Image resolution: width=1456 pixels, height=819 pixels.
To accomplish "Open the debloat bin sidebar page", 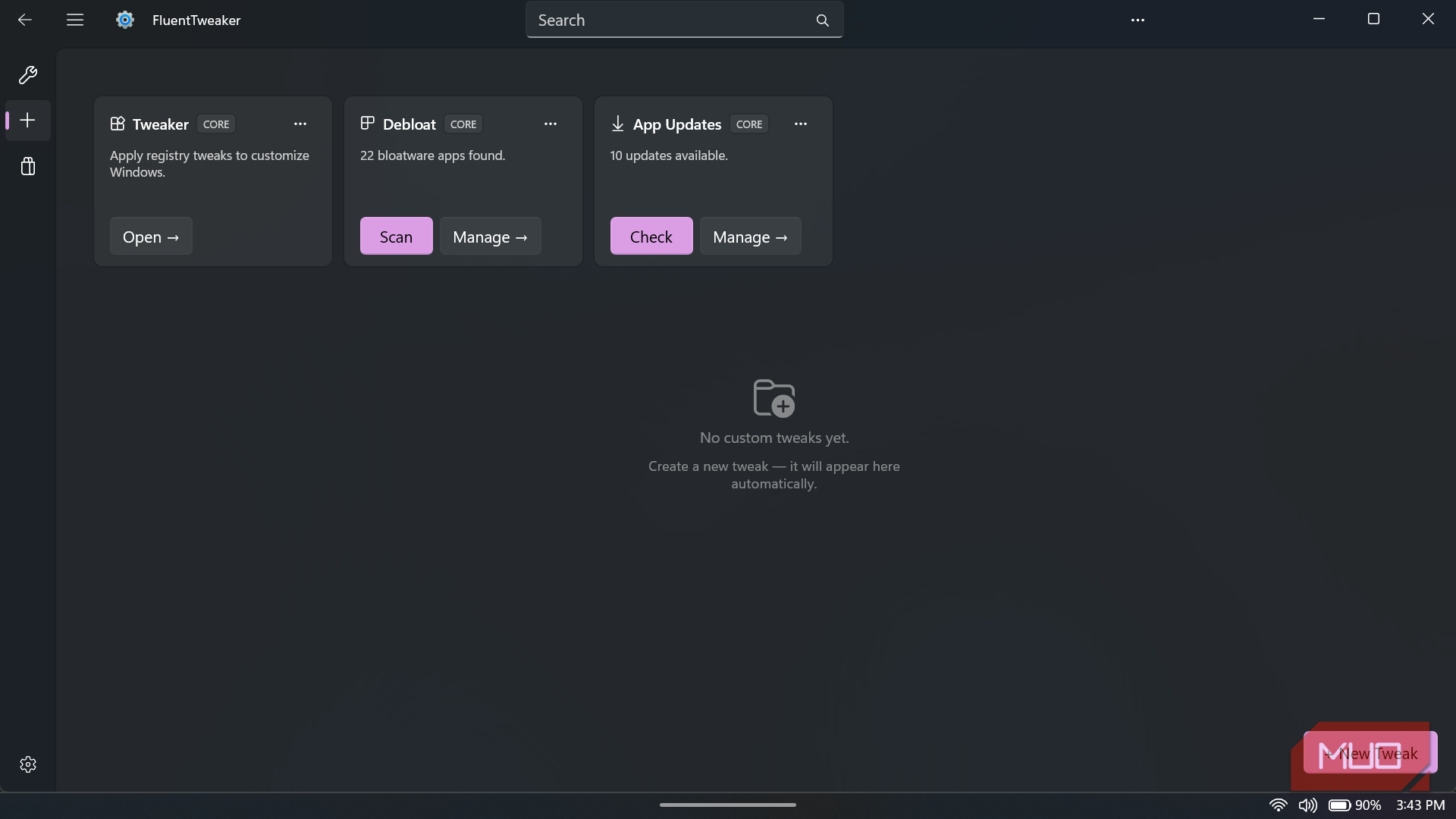I will pos(28,166).
